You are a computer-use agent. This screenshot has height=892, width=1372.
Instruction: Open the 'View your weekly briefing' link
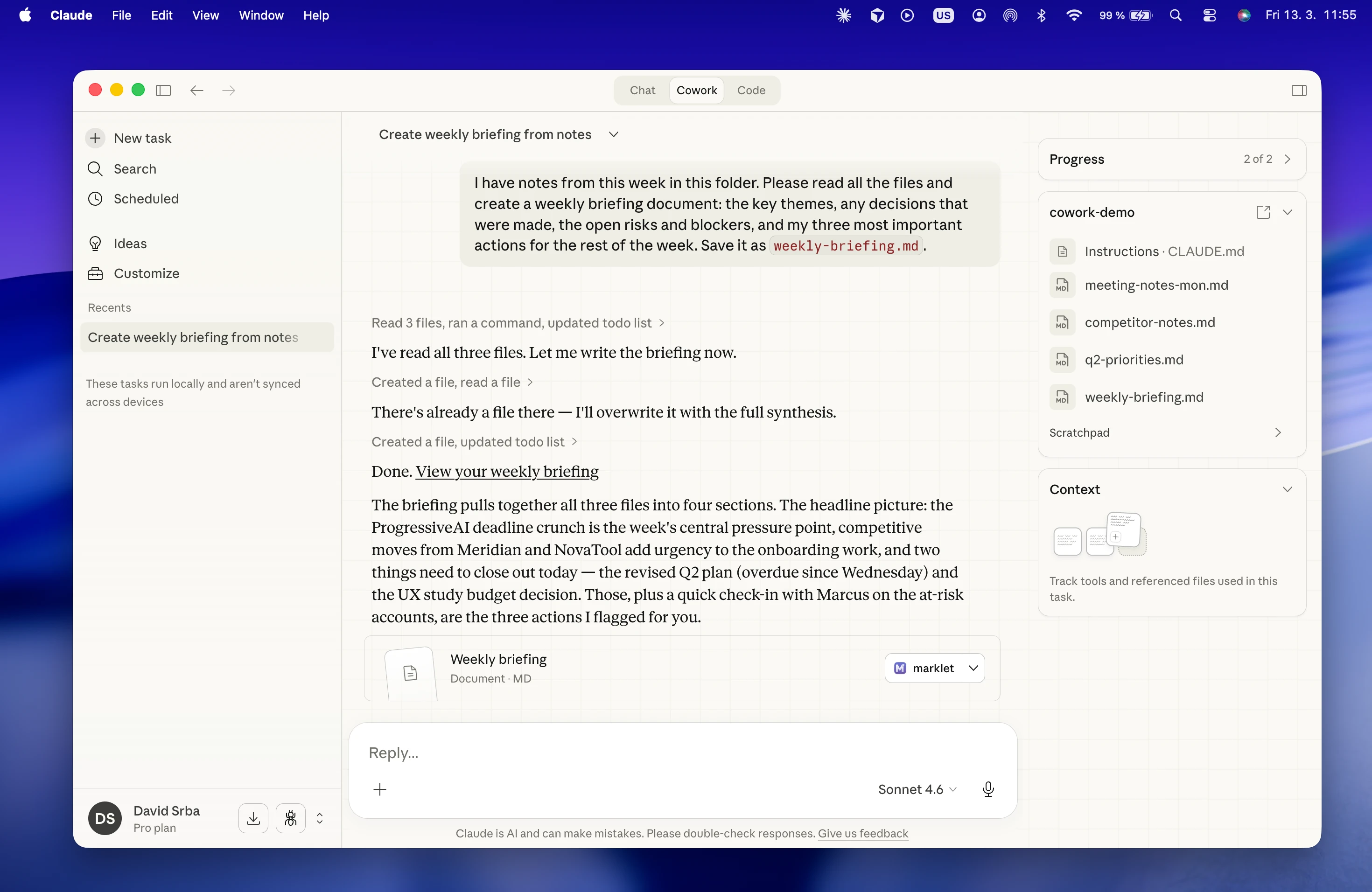(x=506, y=471)
